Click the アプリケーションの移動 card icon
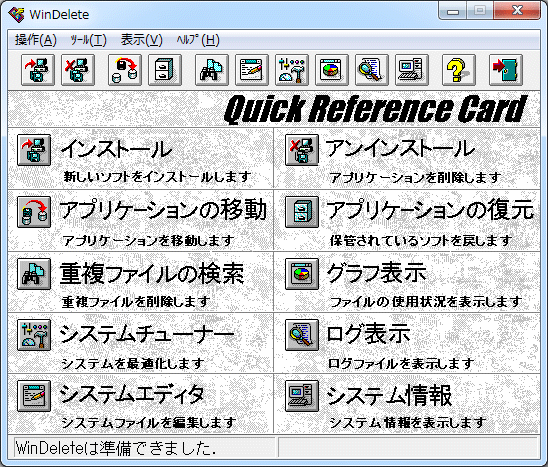The width and height of the screenshot is (548, 467). [x=34, y=212]
